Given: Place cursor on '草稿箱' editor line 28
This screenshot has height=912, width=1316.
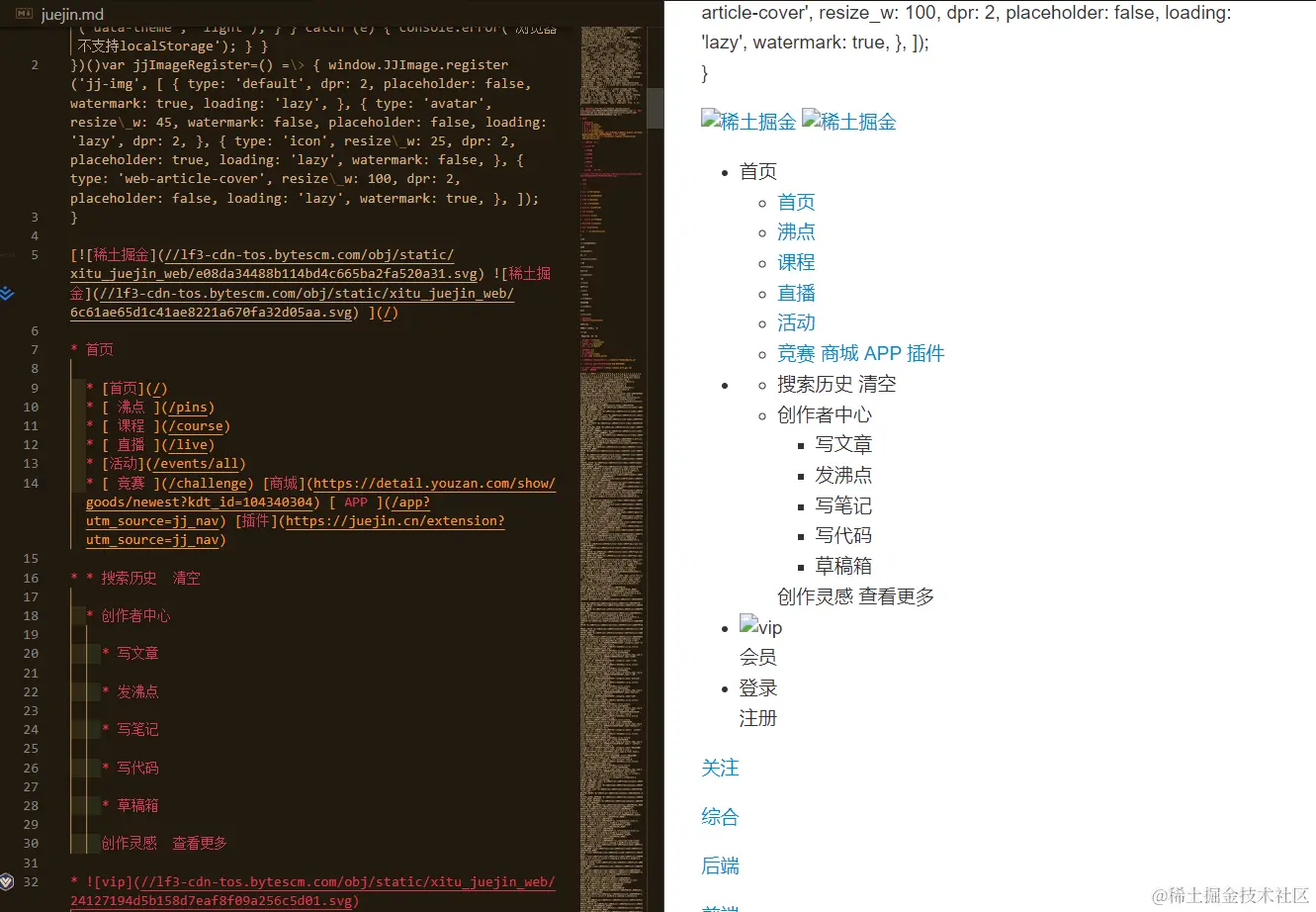Looking at the screenshot, I should [137, 805].
